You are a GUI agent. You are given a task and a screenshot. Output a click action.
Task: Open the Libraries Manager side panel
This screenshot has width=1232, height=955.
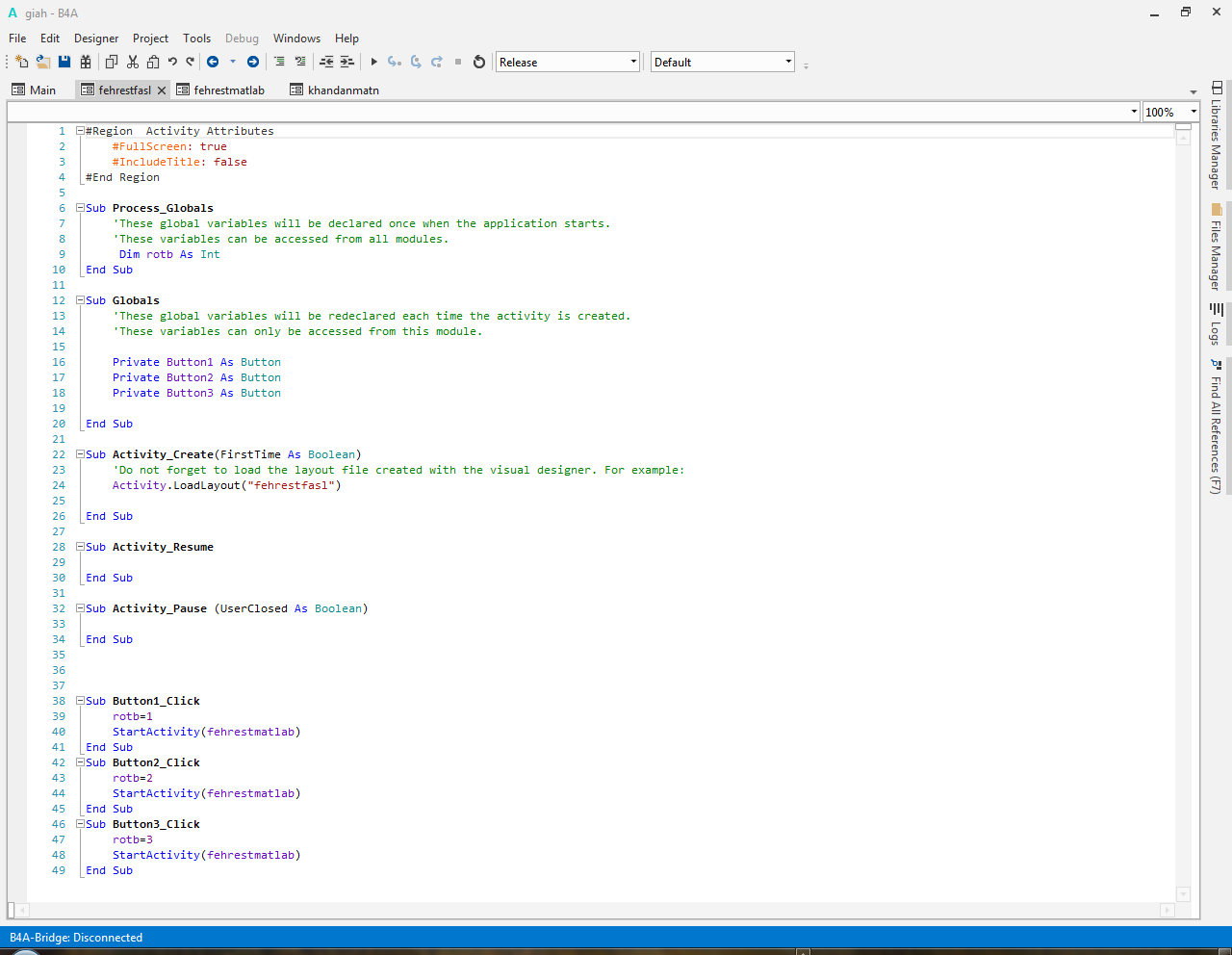1217,135
